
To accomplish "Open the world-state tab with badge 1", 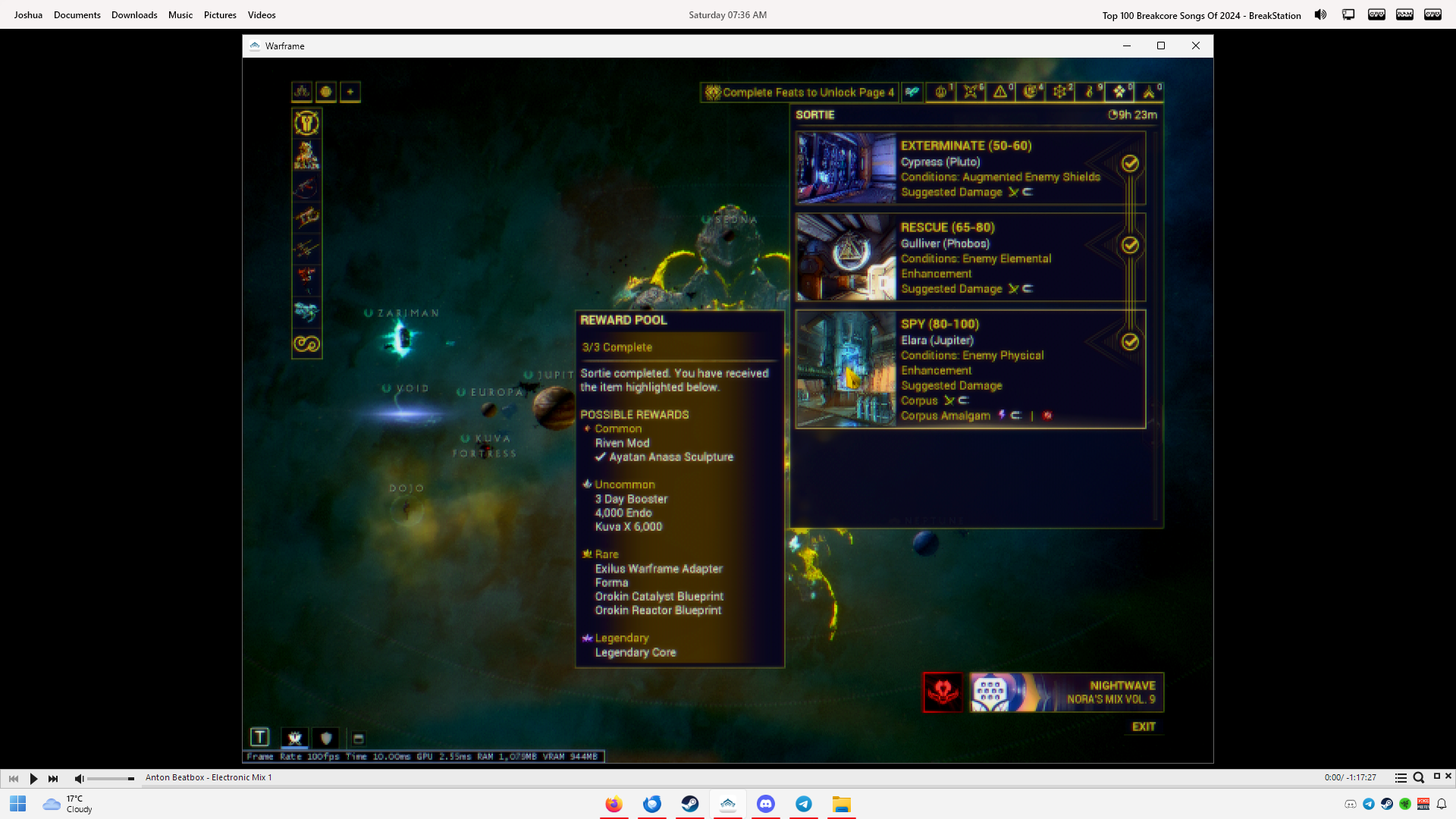I will pos(941,92).
